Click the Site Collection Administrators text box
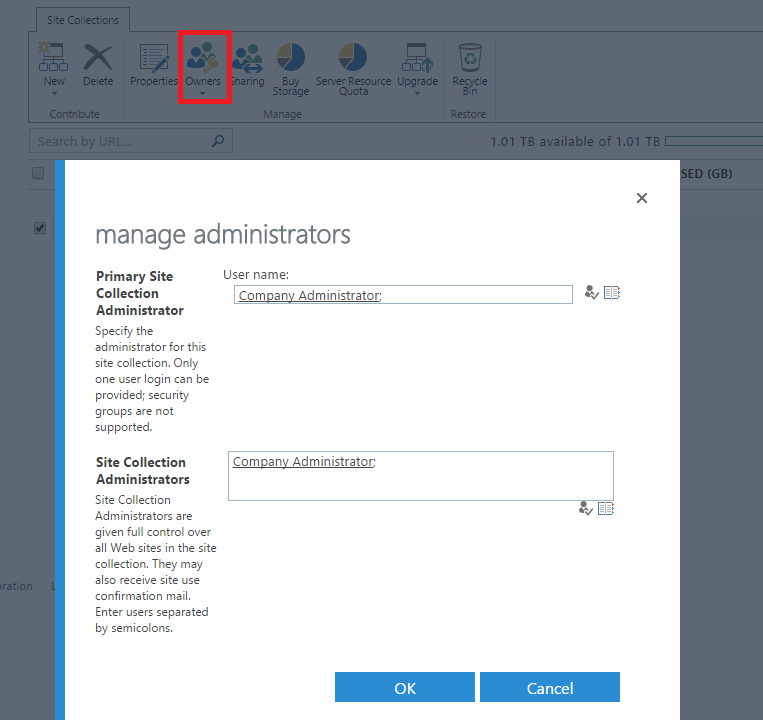 tap(421, 476)
